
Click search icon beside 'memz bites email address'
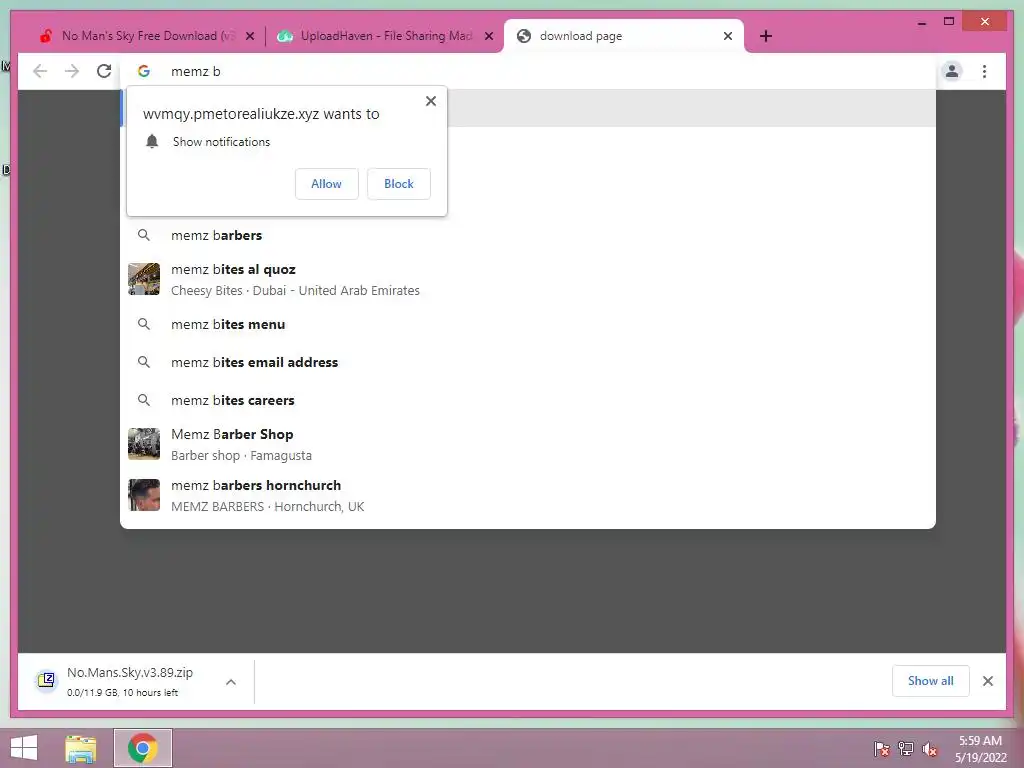tap(144, 362)
